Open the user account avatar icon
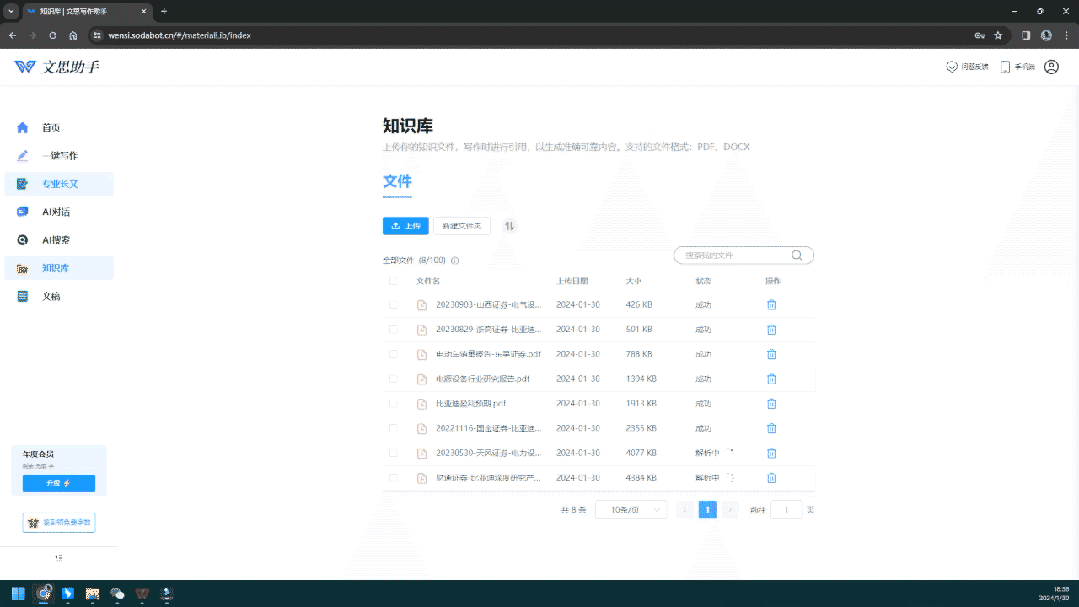The height and width of the screenshot is (607, 1079). (x=1051, y=67)
